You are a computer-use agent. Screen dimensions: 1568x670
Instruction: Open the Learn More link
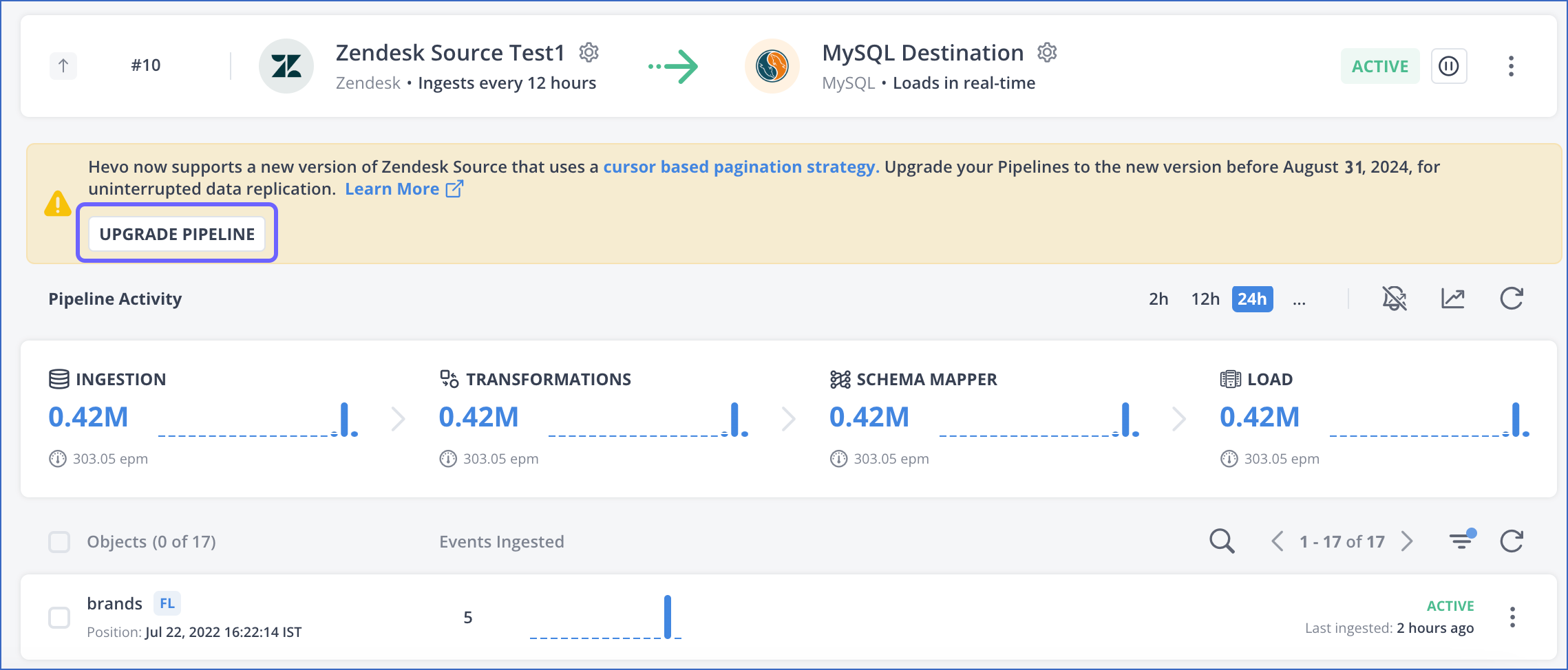(404, 188)
